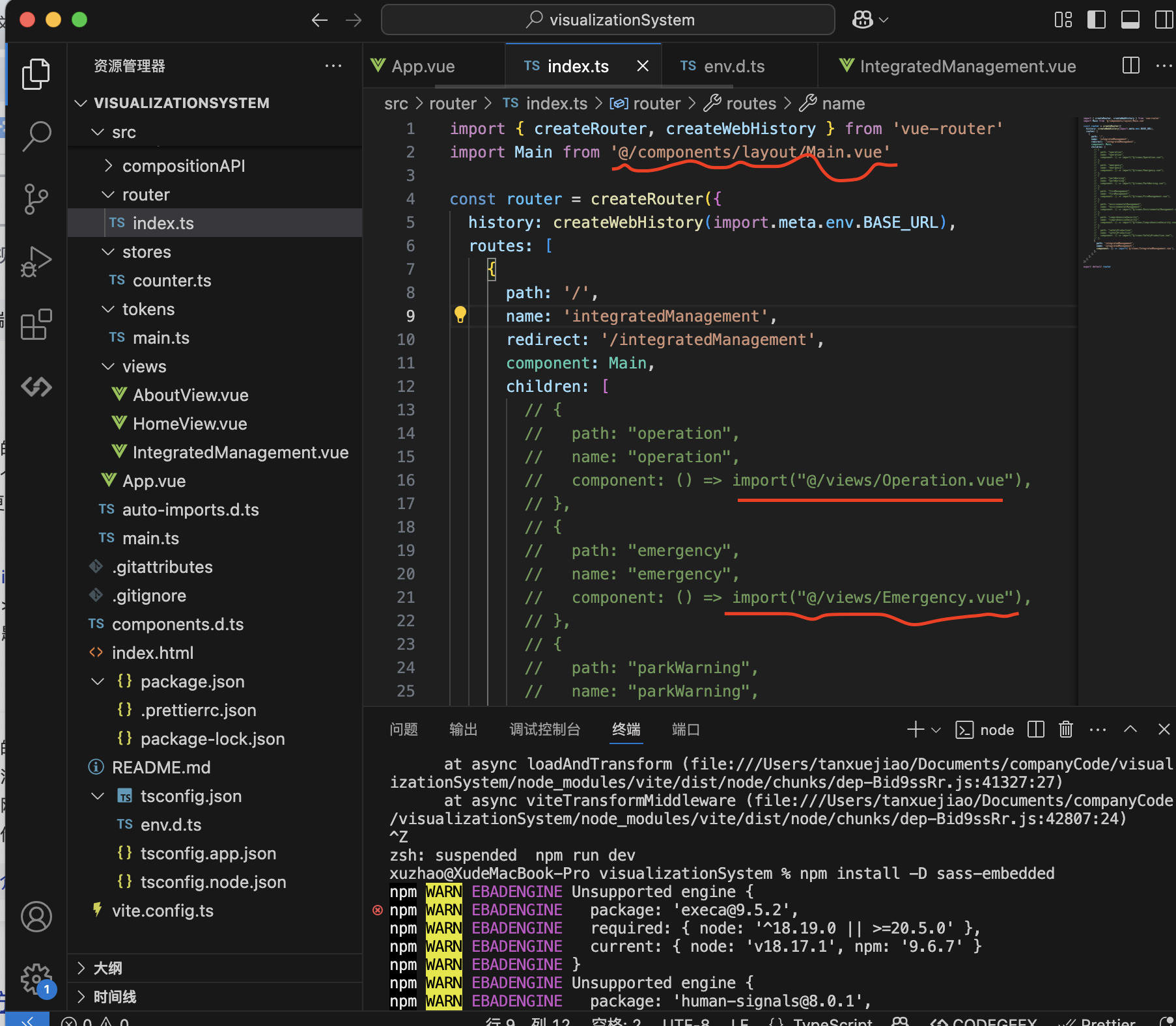Screen dimensions: 1176x1026
Task: Open the new terminal launch profile dropdown
Action: [x=936, y=730]
